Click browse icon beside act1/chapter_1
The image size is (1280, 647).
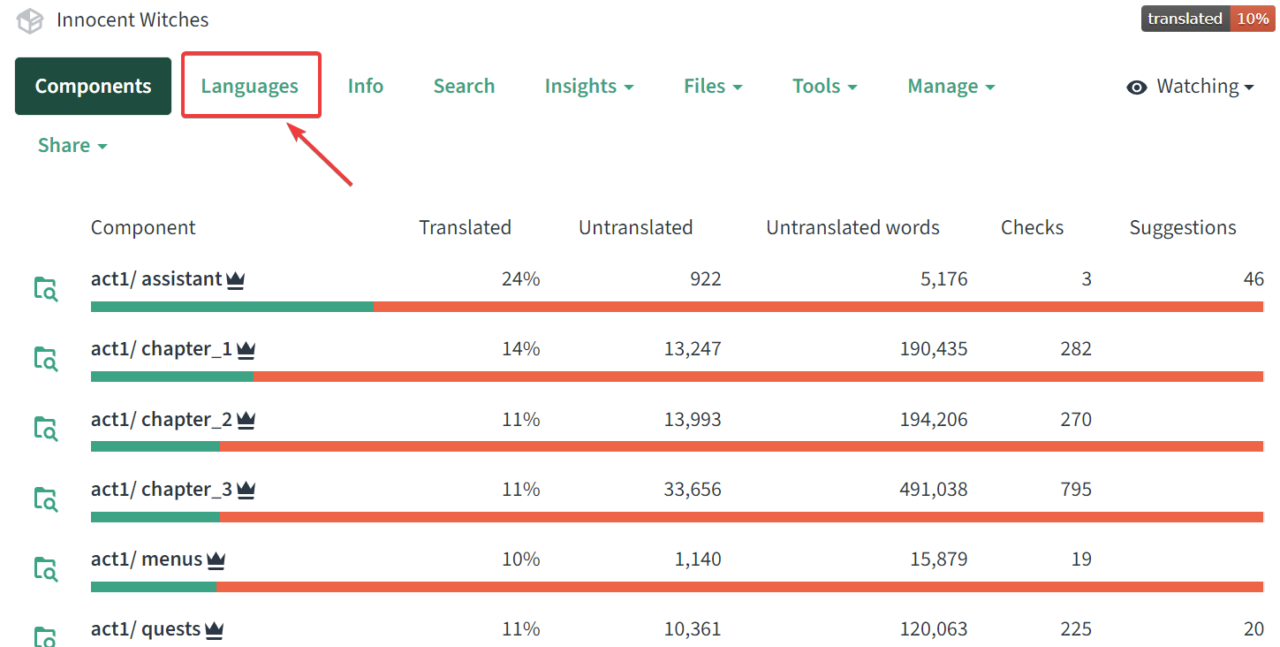click(x=45, y=359)
